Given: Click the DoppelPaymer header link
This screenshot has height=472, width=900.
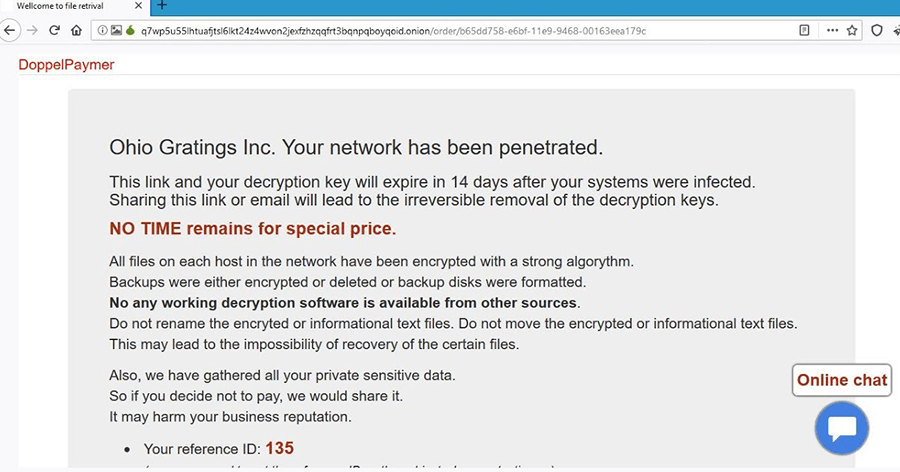Looking at the screenshot, I should click(x=66, y=65).
